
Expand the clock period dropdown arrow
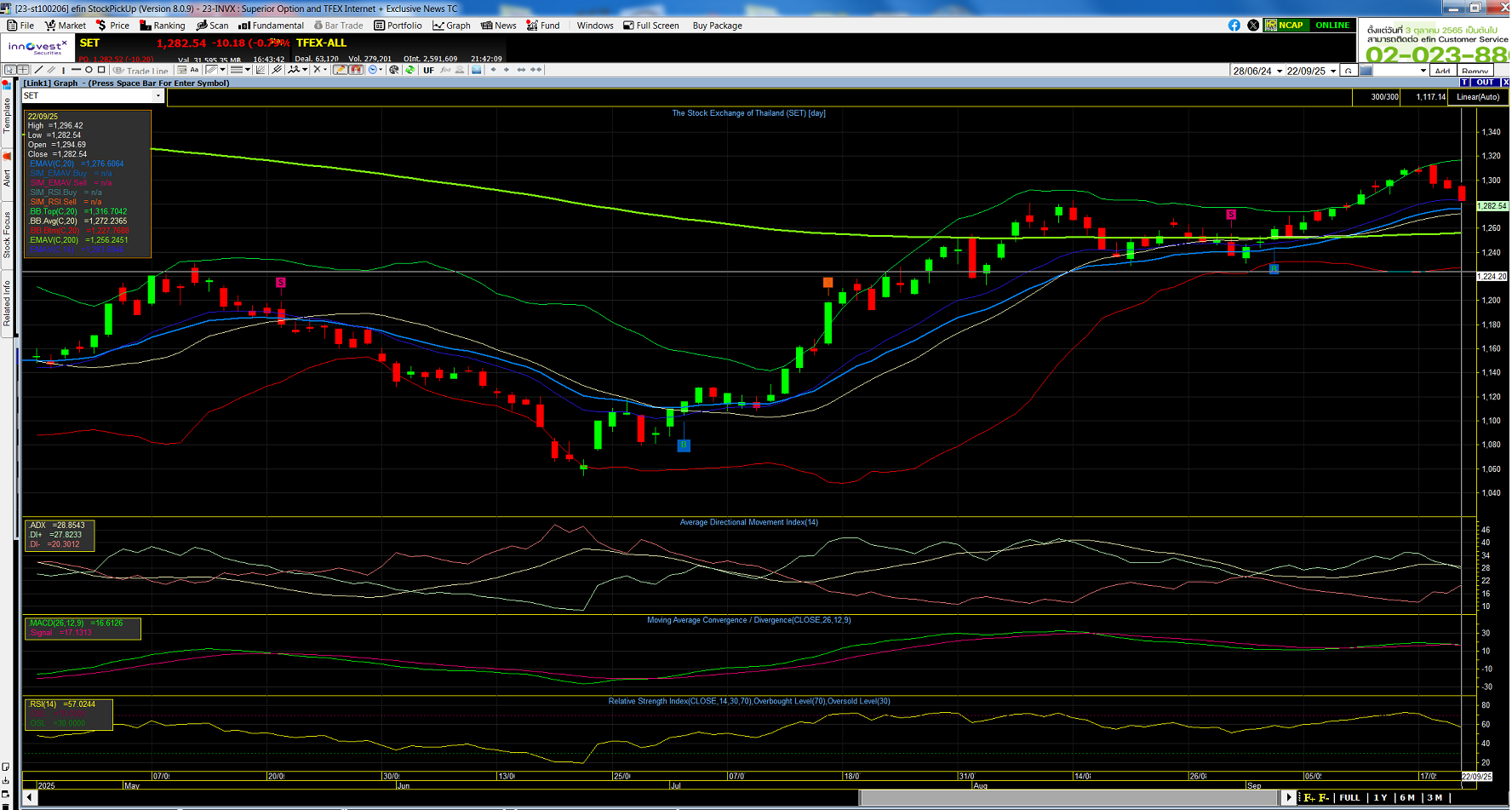point(381,70)
